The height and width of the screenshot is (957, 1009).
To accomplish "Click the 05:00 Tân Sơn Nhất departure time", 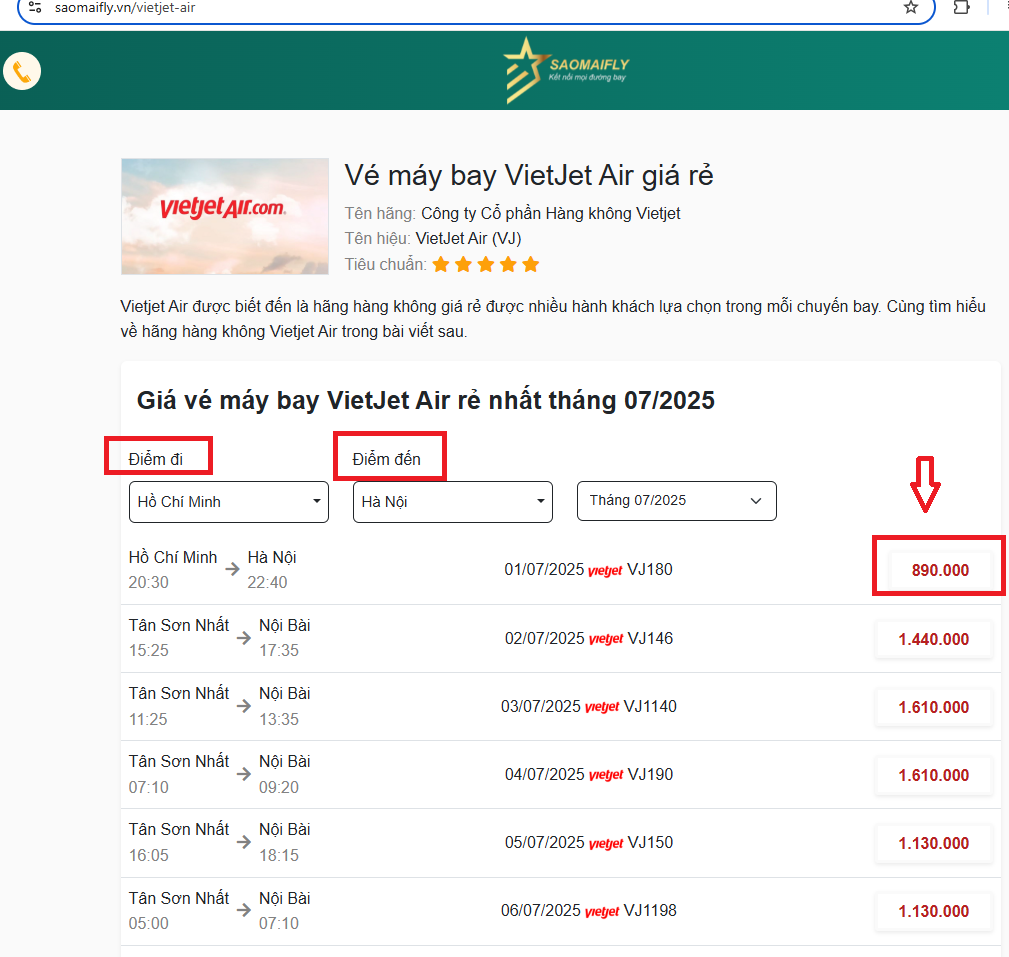I will [149, 924].
